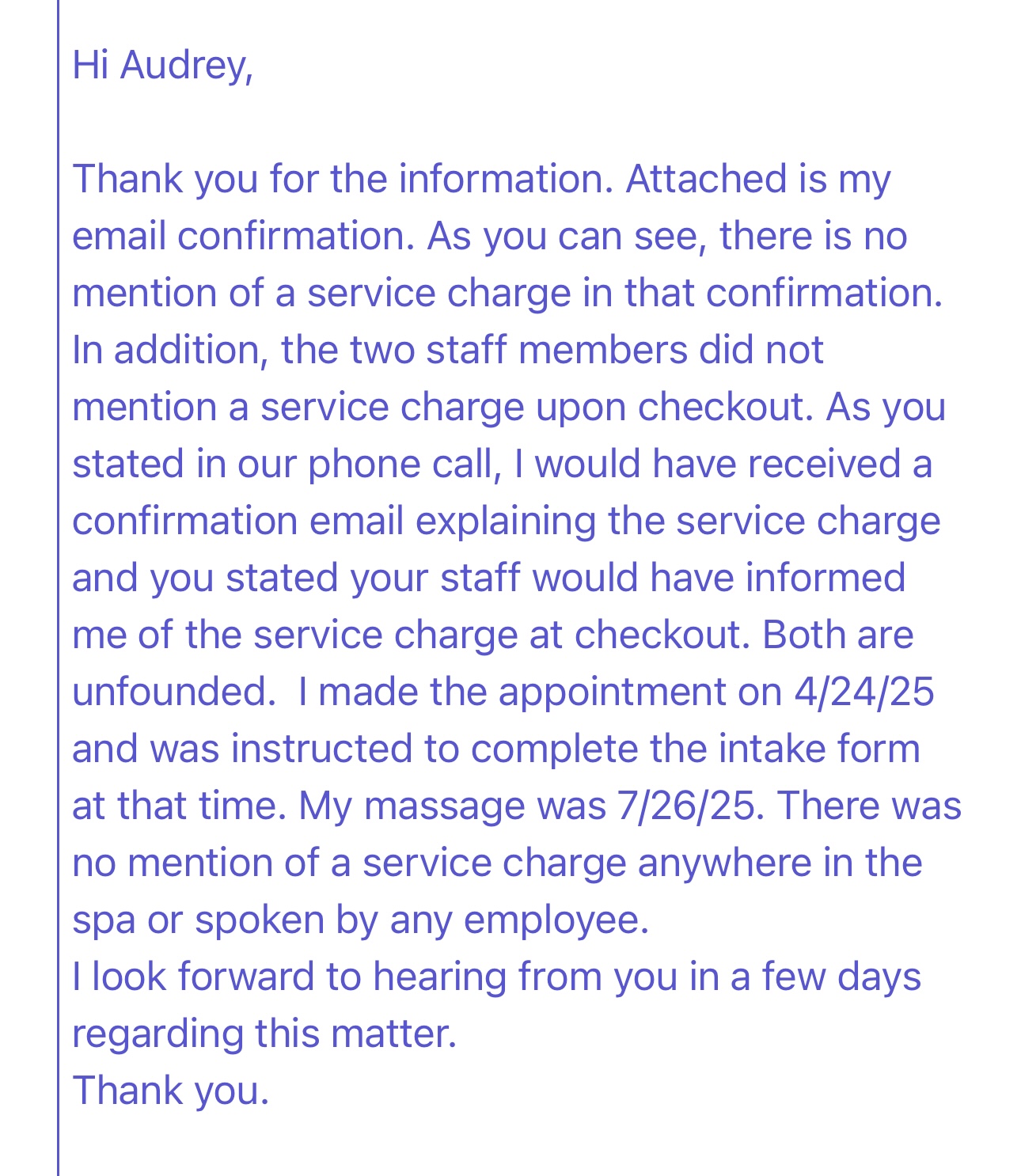
Task: Click the phrase 'regarding this matter'
Action: point(263,1034)
